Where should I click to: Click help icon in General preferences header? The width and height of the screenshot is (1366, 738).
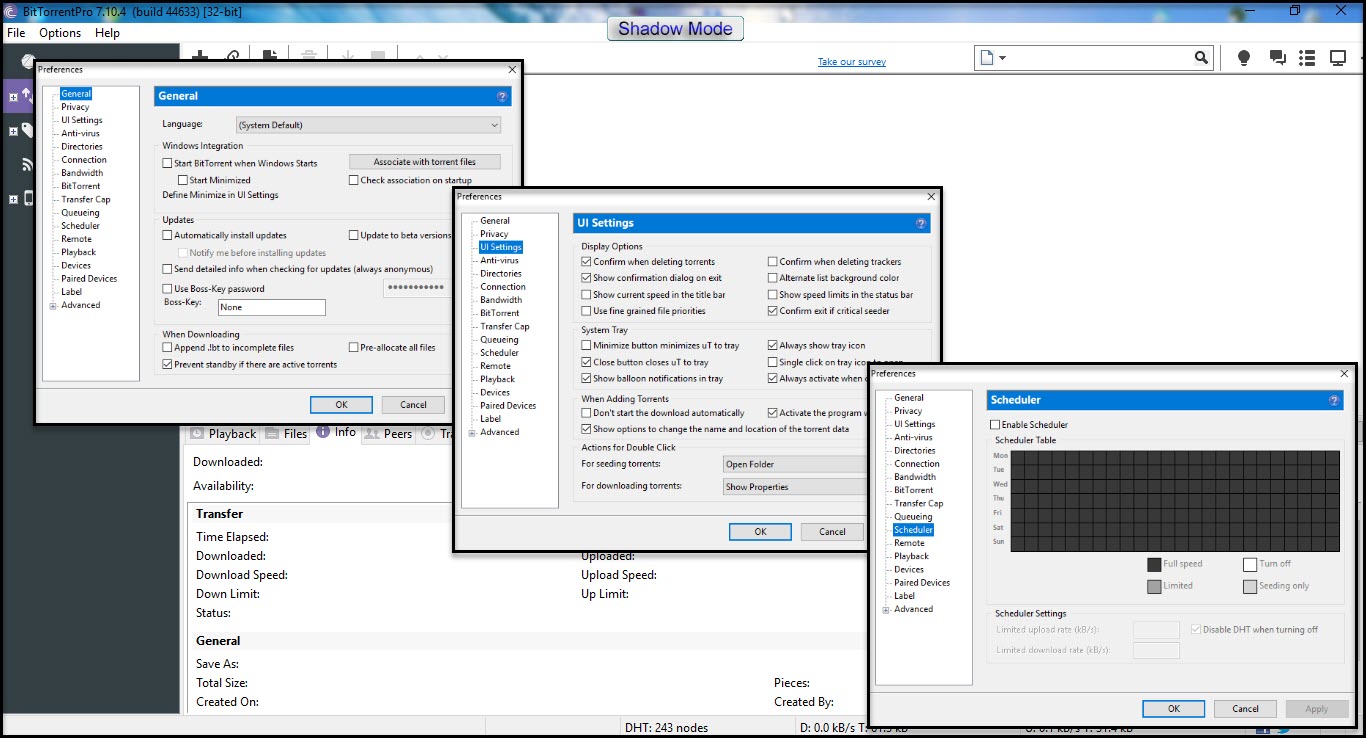pos(502,96)
